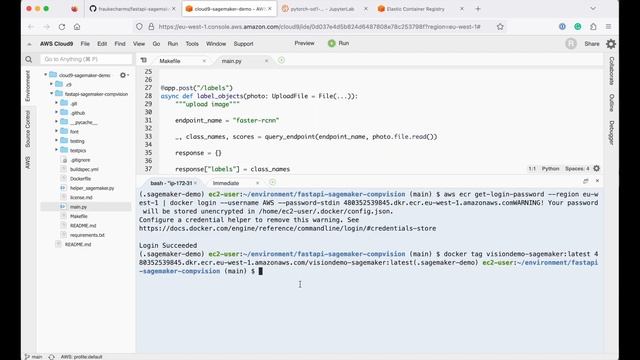Open the AWS side panel
Viewport: 640px width, 360px height.
point(28,162)
